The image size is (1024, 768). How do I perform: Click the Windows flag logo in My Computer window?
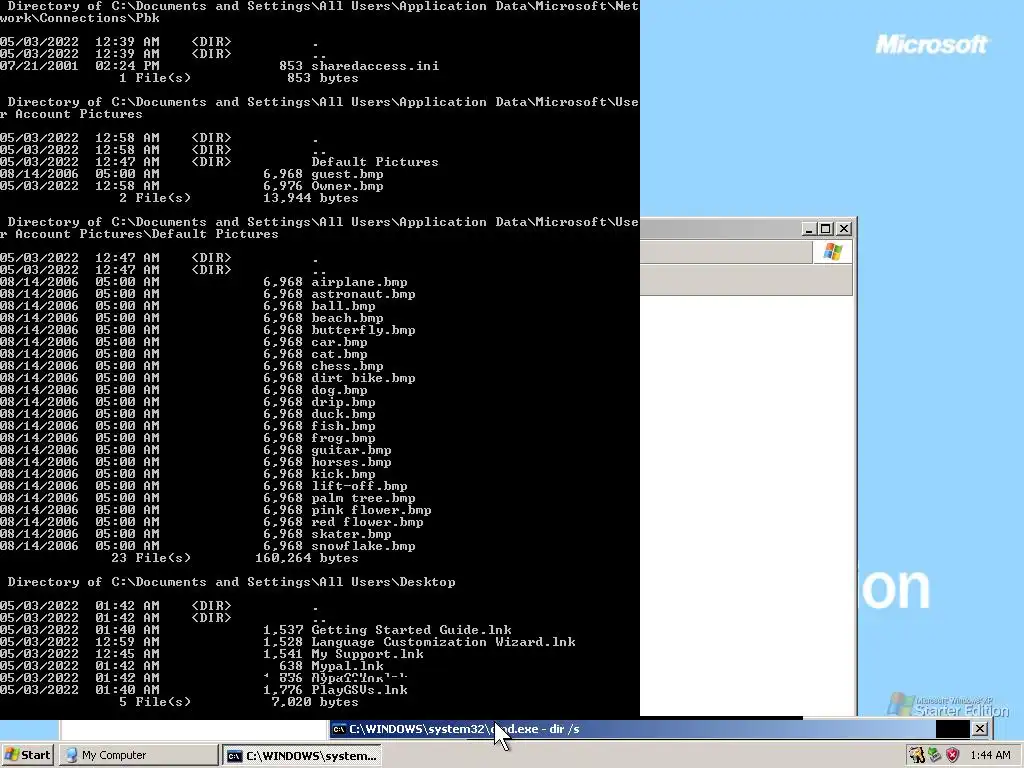tap(833, 251)
